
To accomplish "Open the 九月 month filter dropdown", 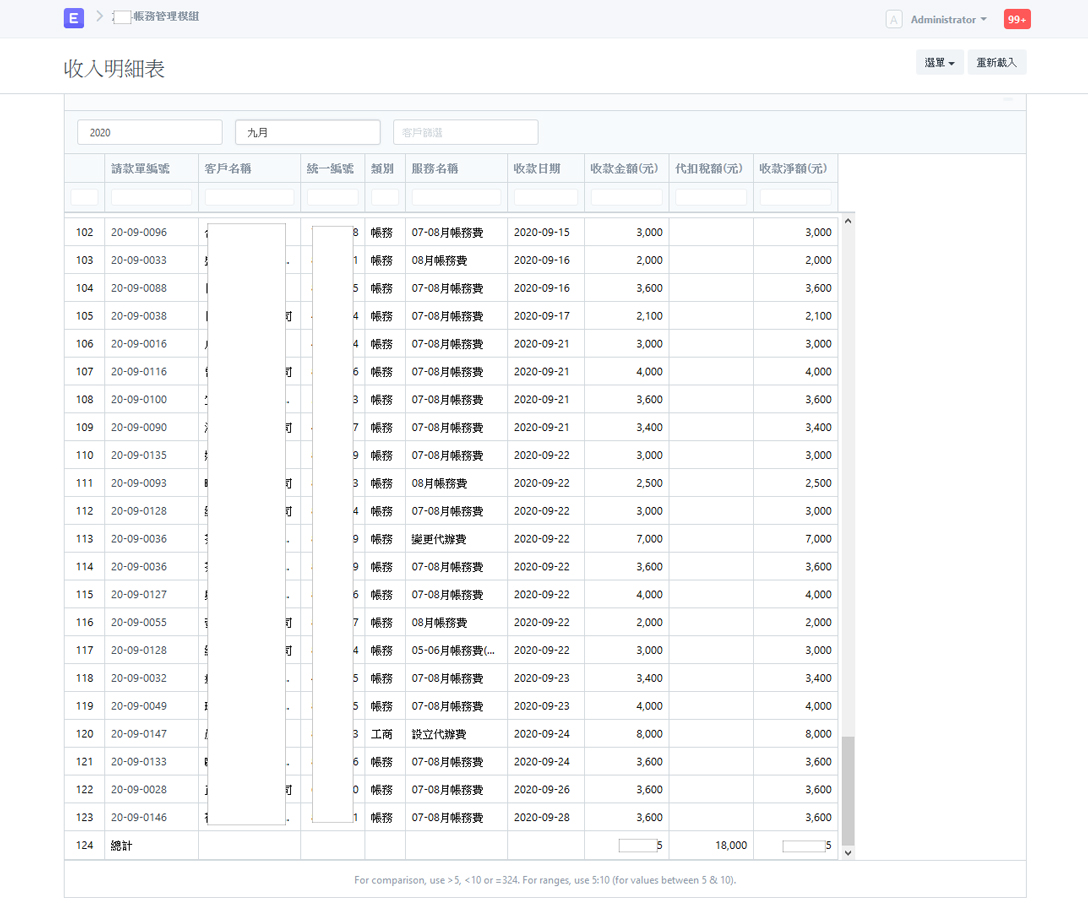I will [307, 132].
